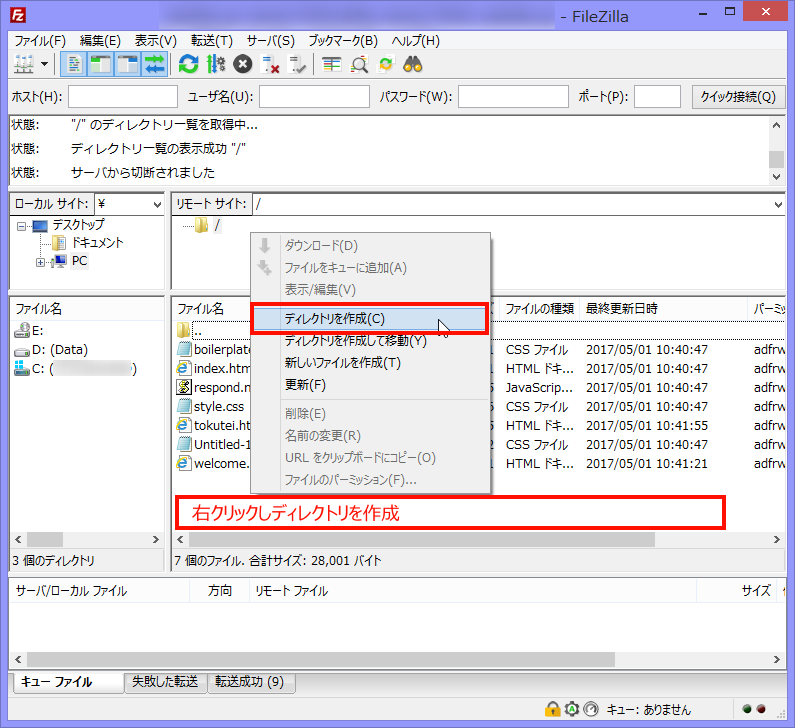Open 編集(E) menu
The height and width of the screenshot is (728, 795).
click(x=100, y=41)
